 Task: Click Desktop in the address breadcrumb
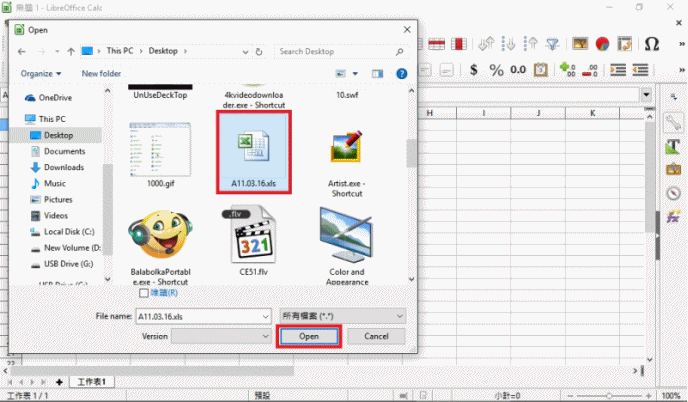[x=163, y=51]
